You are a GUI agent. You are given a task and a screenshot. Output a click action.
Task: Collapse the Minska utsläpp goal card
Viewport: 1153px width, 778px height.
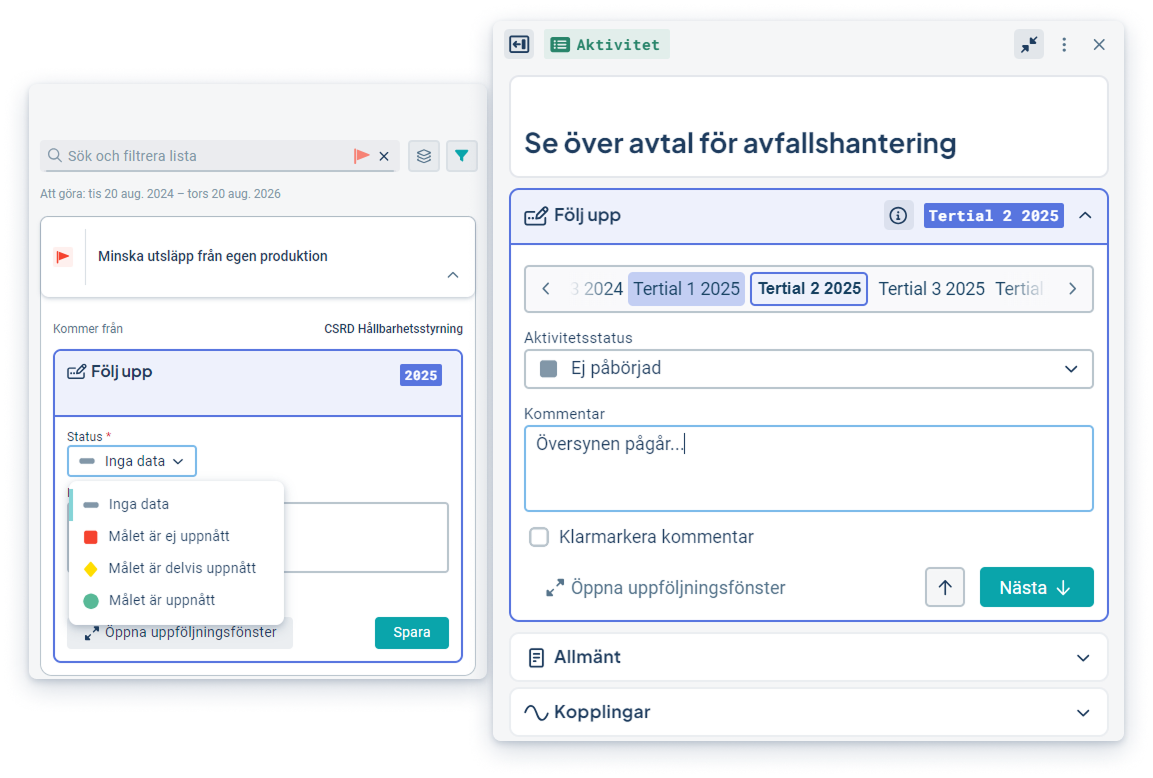coord(453,275)
